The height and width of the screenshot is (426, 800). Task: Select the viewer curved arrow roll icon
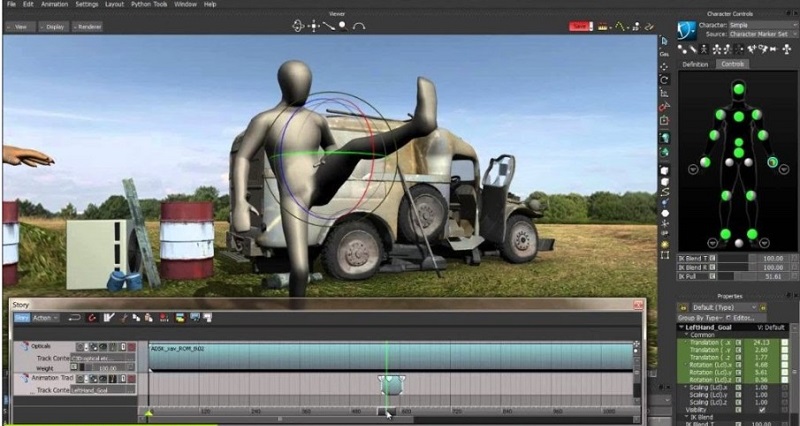pos(359,26)
